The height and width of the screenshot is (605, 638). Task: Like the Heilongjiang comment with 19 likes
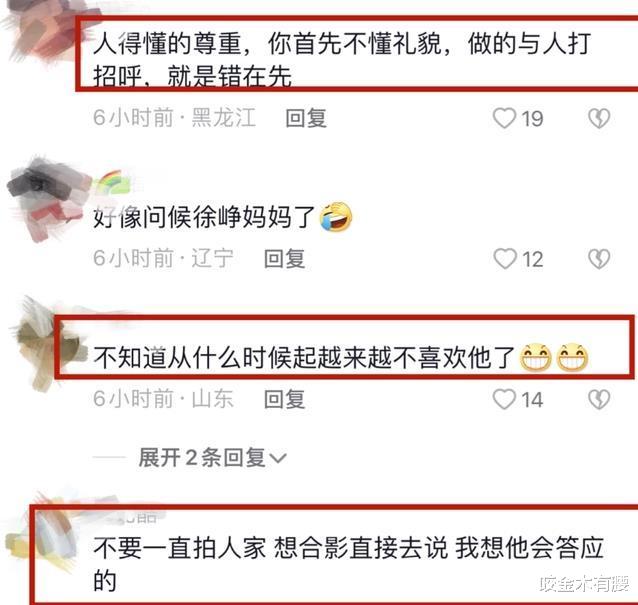tap(505, 118)
